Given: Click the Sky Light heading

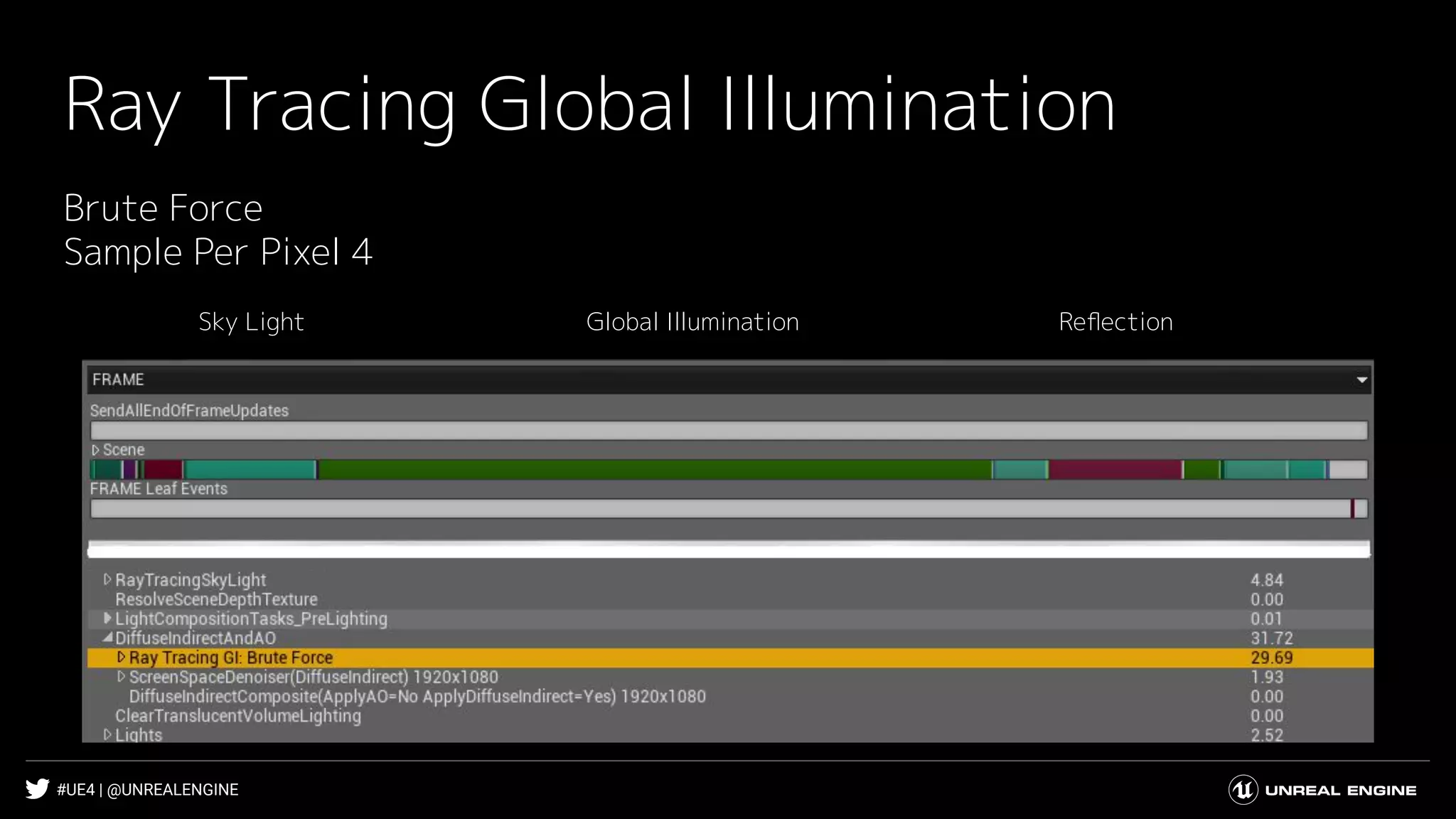Looking at the screenshot, I should pos(251,322).
